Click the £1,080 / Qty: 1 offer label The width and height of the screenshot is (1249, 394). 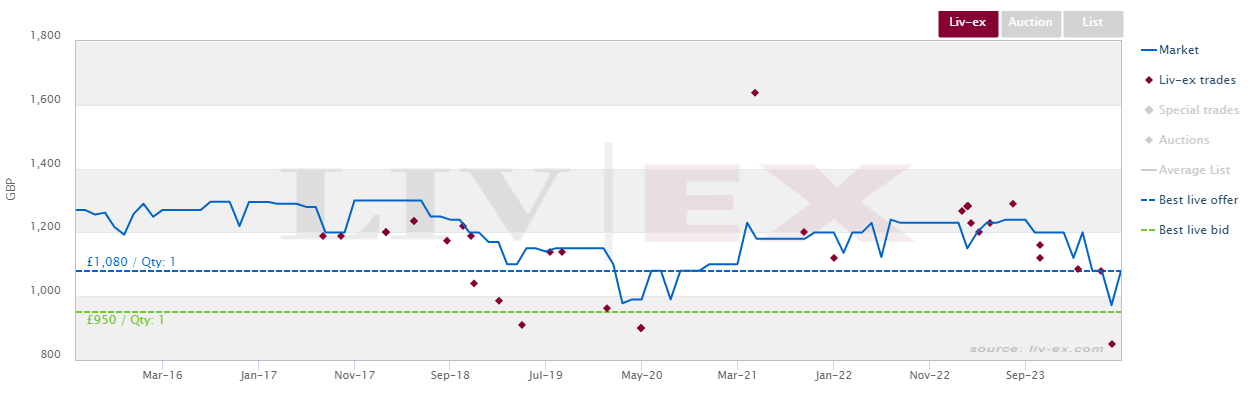tap(132, 262)
